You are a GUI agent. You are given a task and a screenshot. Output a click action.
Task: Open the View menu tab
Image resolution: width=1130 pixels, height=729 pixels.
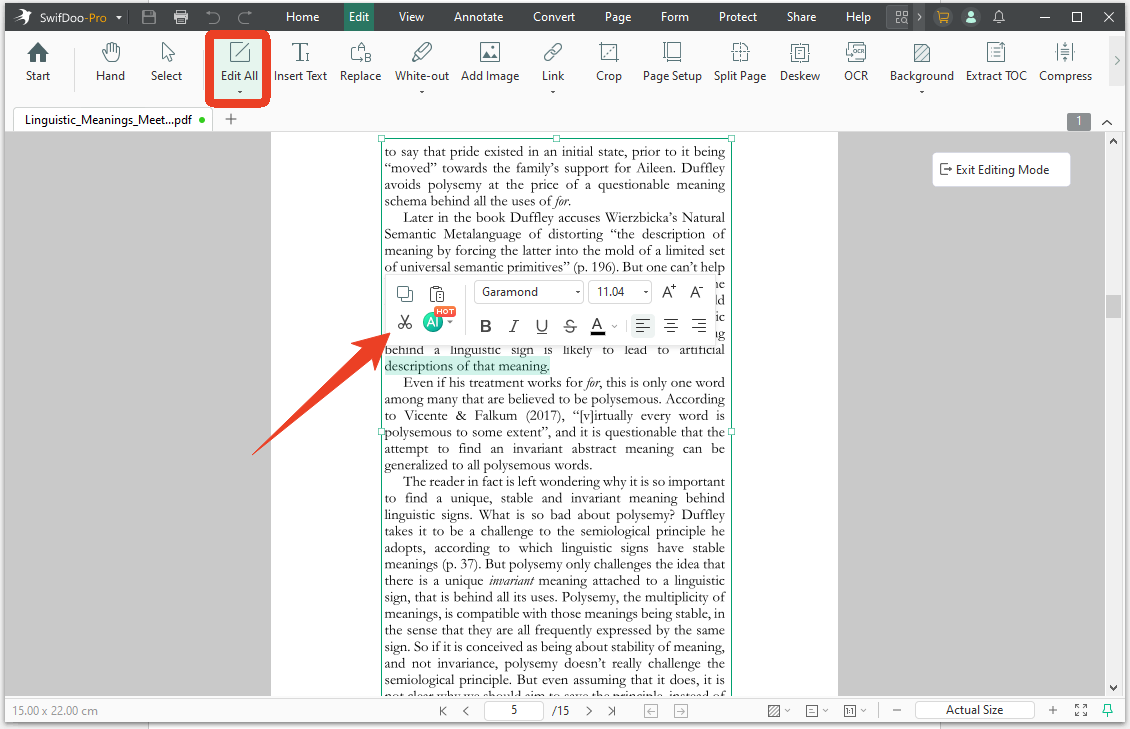coord(411,17)
